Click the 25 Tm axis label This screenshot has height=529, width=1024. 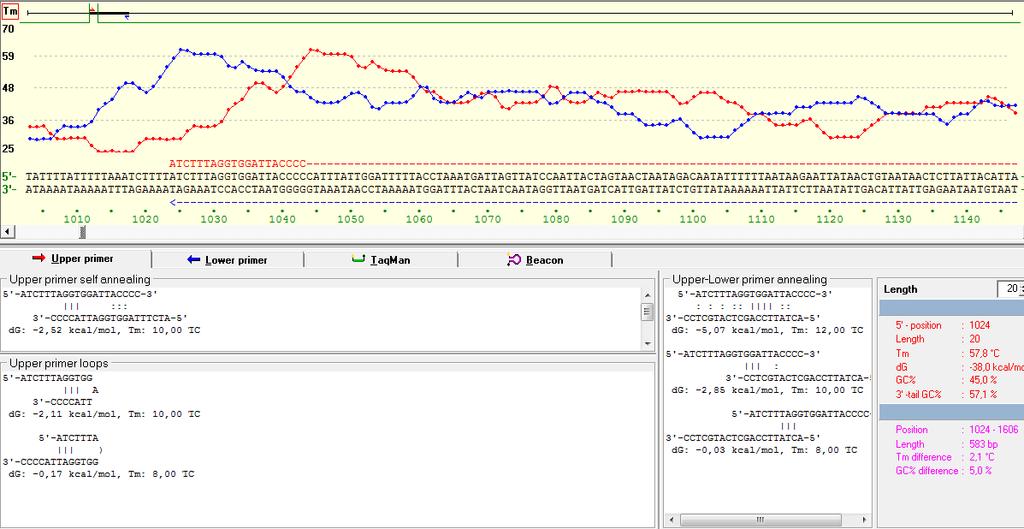(x=8, y=149)
